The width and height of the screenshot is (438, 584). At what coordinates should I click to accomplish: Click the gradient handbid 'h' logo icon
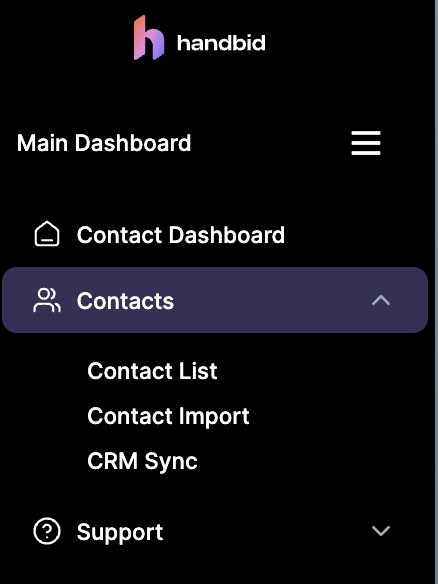(x=149, y=38)
